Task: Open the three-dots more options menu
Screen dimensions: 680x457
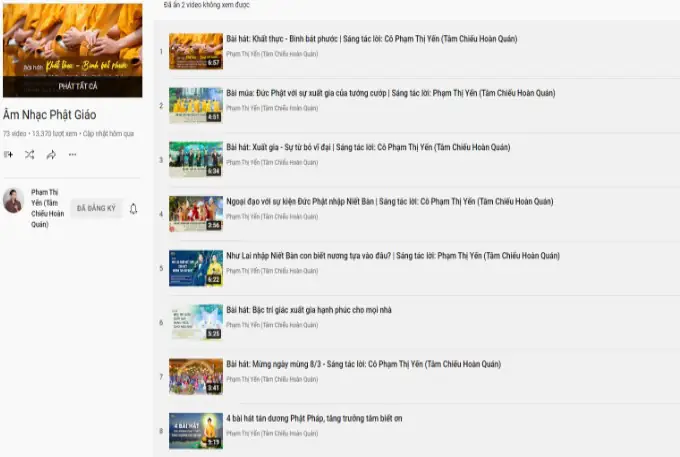Action: coord(73,155)
